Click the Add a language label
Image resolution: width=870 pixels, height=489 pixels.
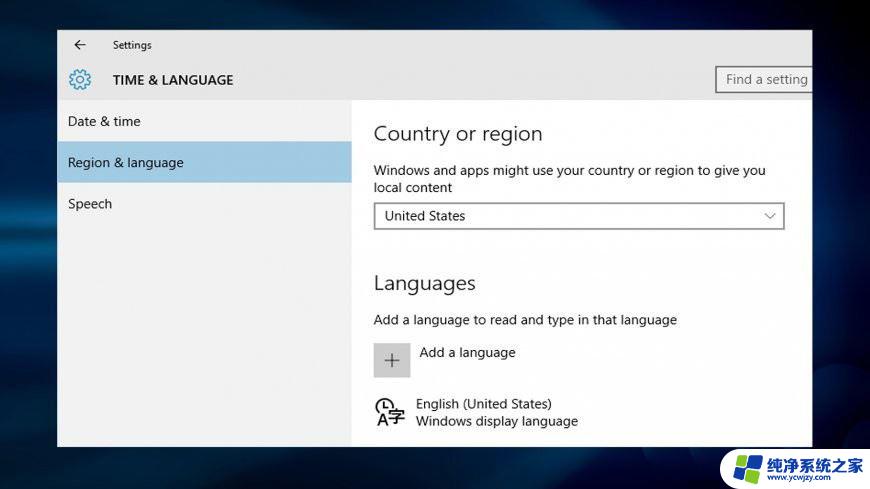tap(467, 352)
